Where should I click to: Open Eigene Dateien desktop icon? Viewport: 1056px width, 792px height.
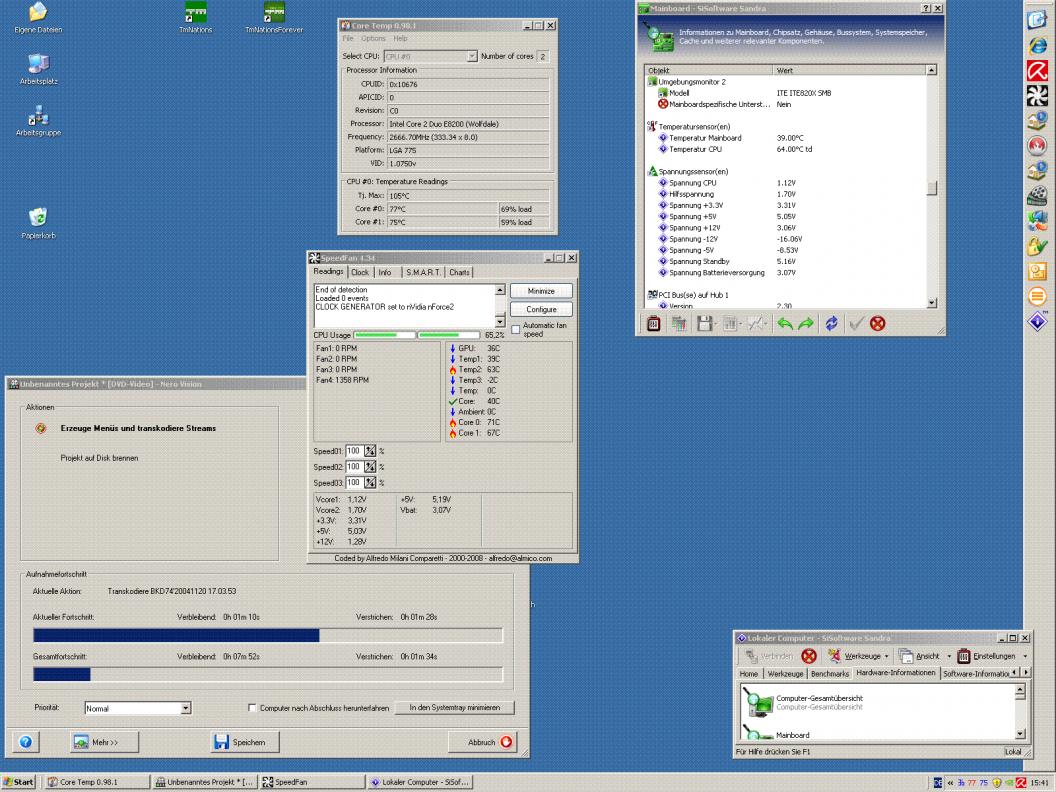point(38,18)
